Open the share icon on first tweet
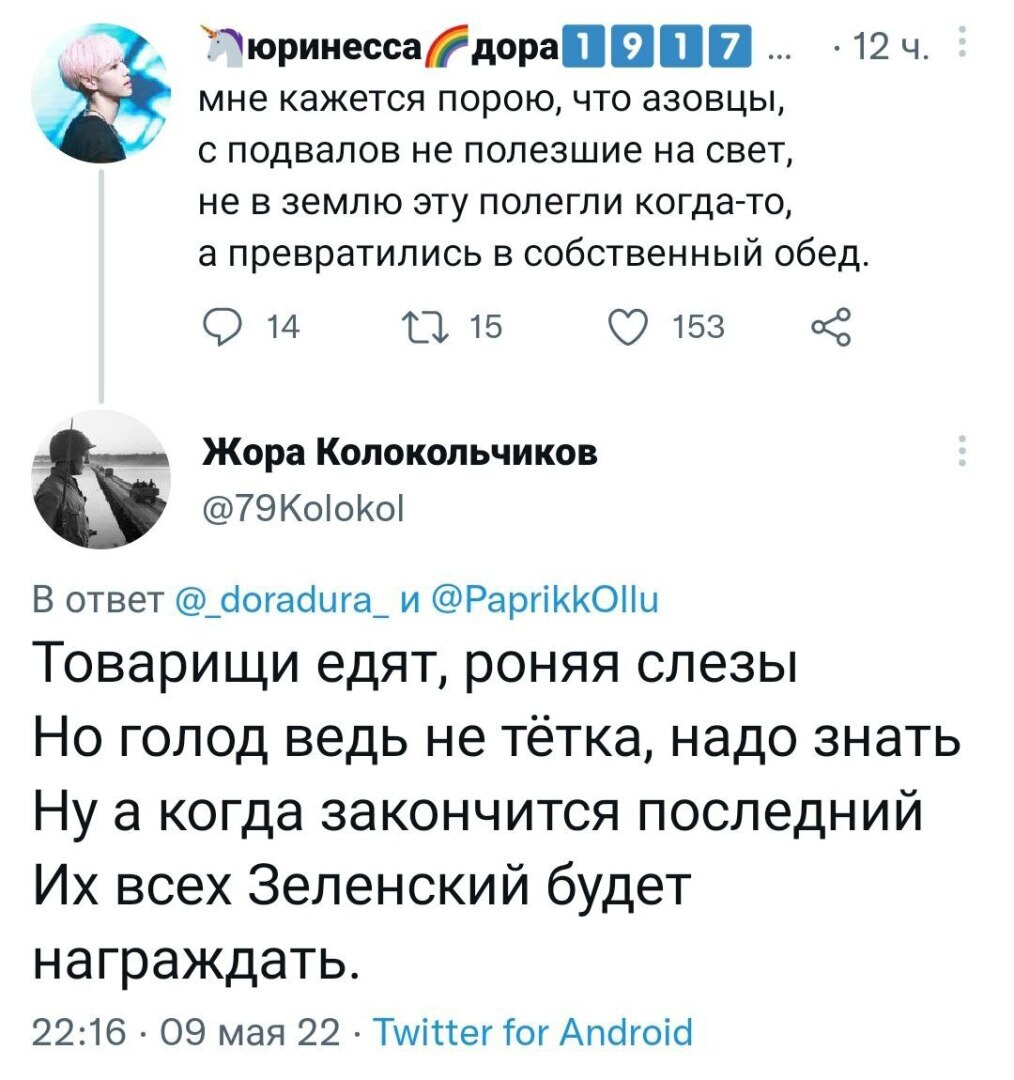The image size is (1014, 1080). pos(832,326)
